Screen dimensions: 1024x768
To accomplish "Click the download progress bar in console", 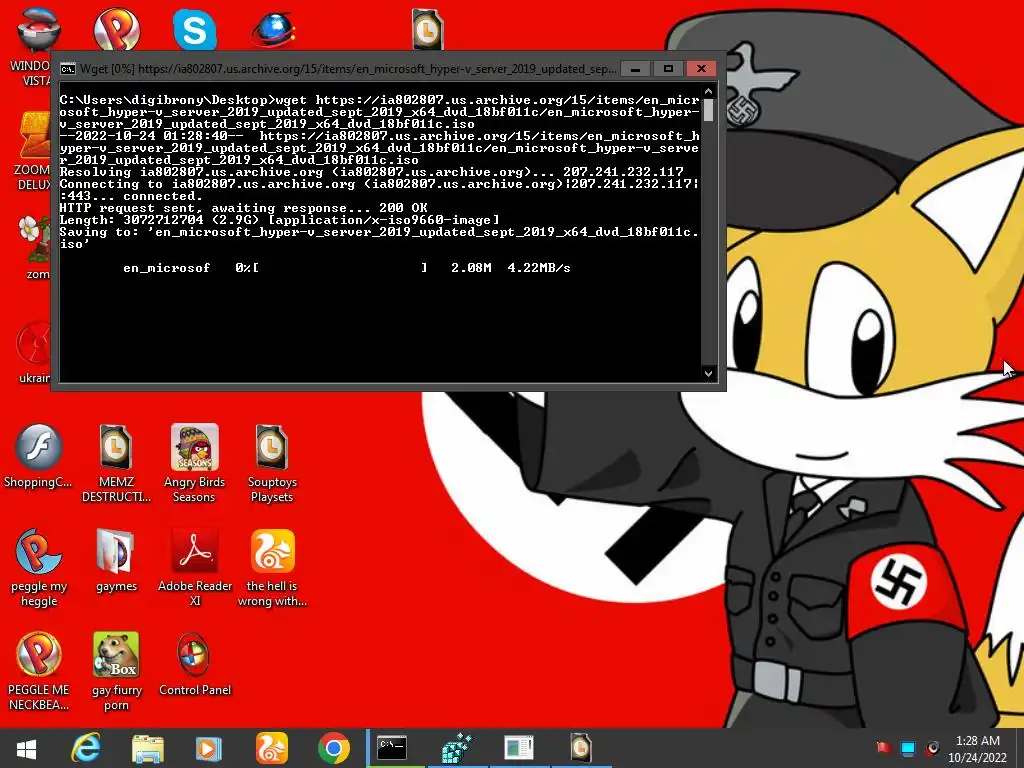I will coord(340,268).
